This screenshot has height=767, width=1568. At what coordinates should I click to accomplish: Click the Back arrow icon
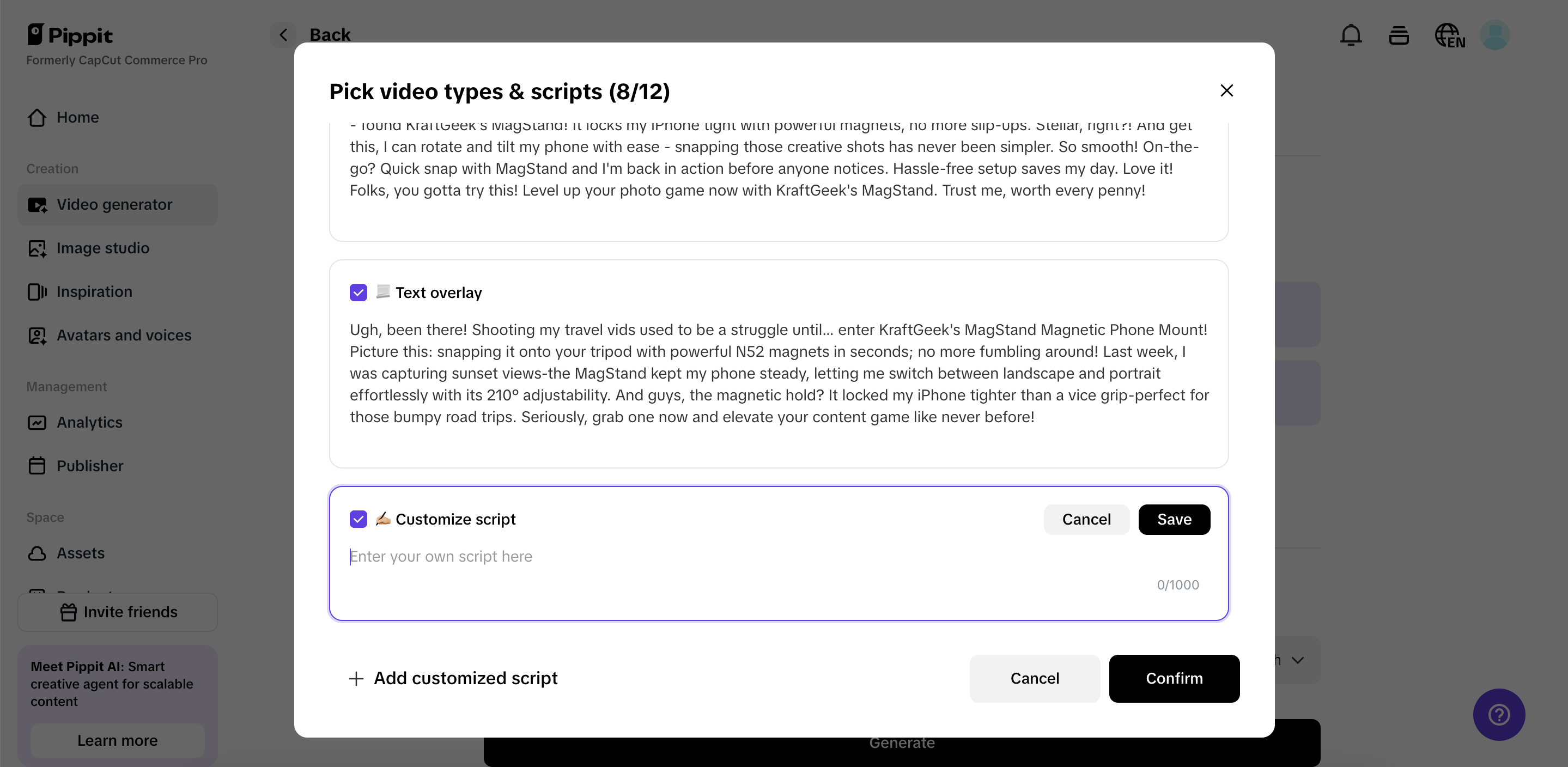(x=283, y=35)
